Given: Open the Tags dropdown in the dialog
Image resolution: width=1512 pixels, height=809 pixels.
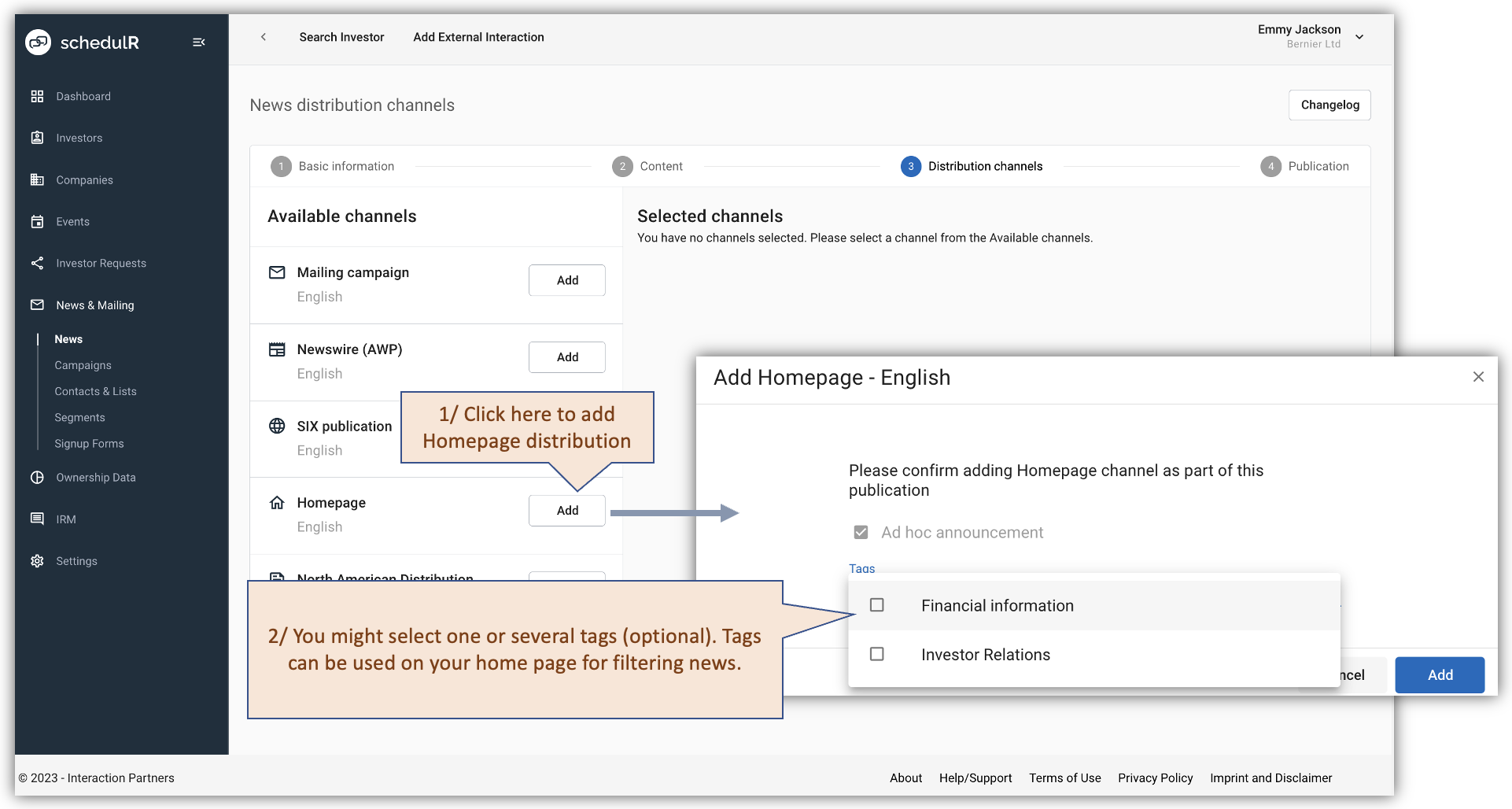Looking at the screenshot, I should (862, 568).
